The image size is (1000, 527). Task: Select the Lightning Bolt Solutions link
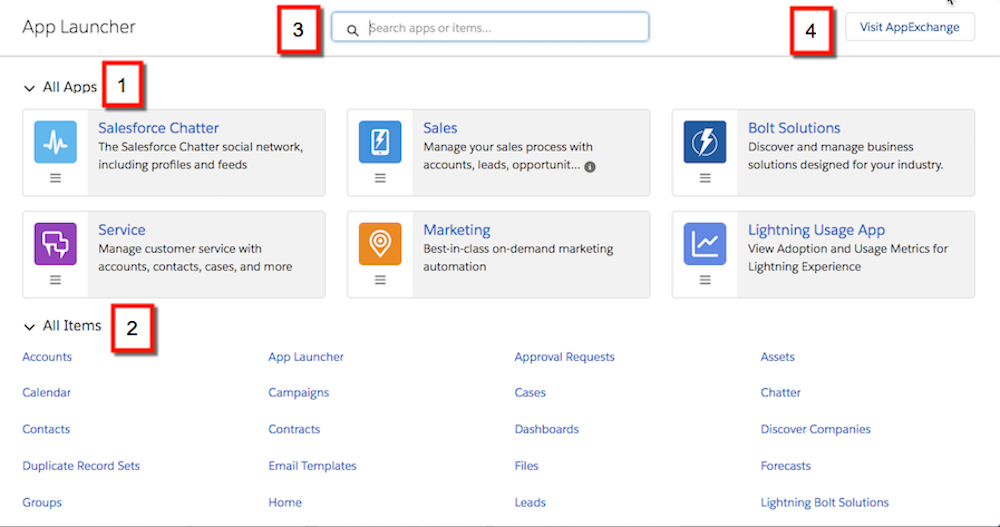point(825,502)
